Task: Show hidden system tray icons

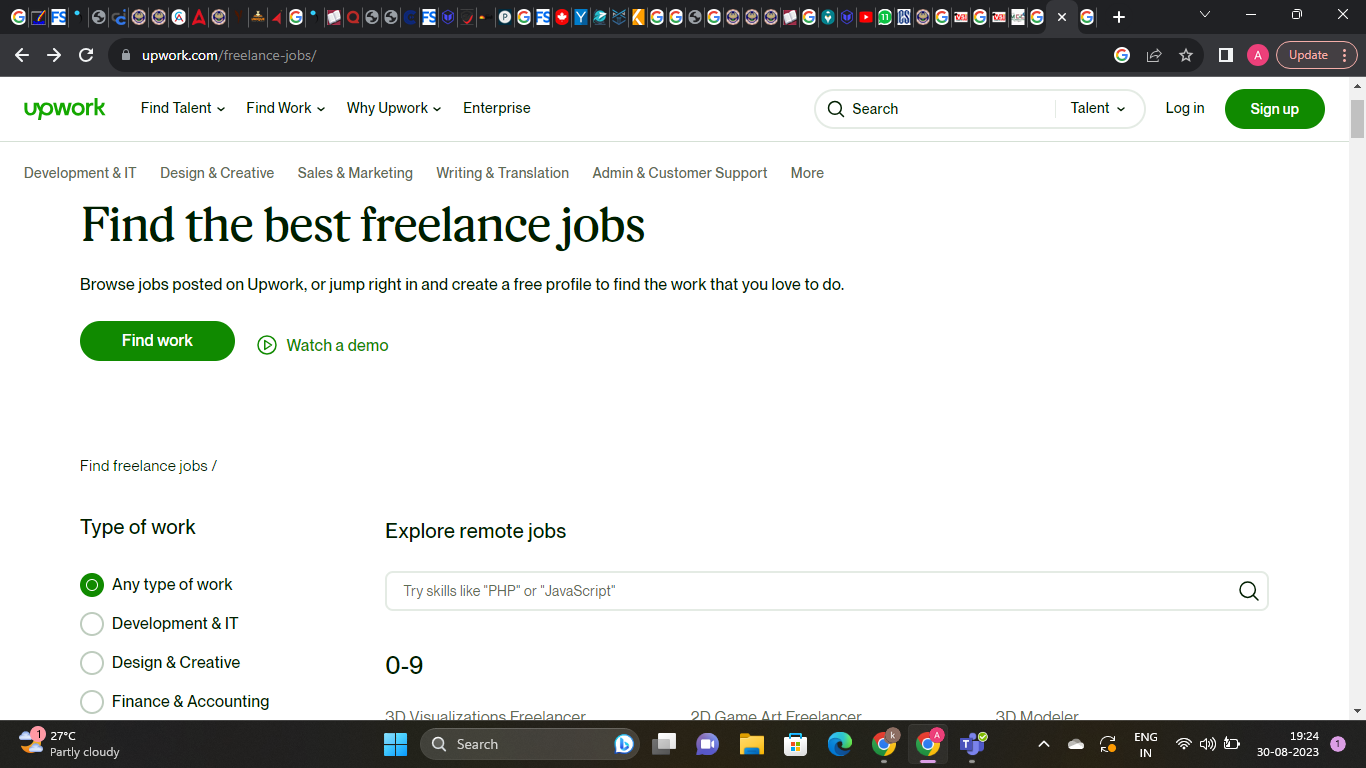Action: [x=1044, y=744]
